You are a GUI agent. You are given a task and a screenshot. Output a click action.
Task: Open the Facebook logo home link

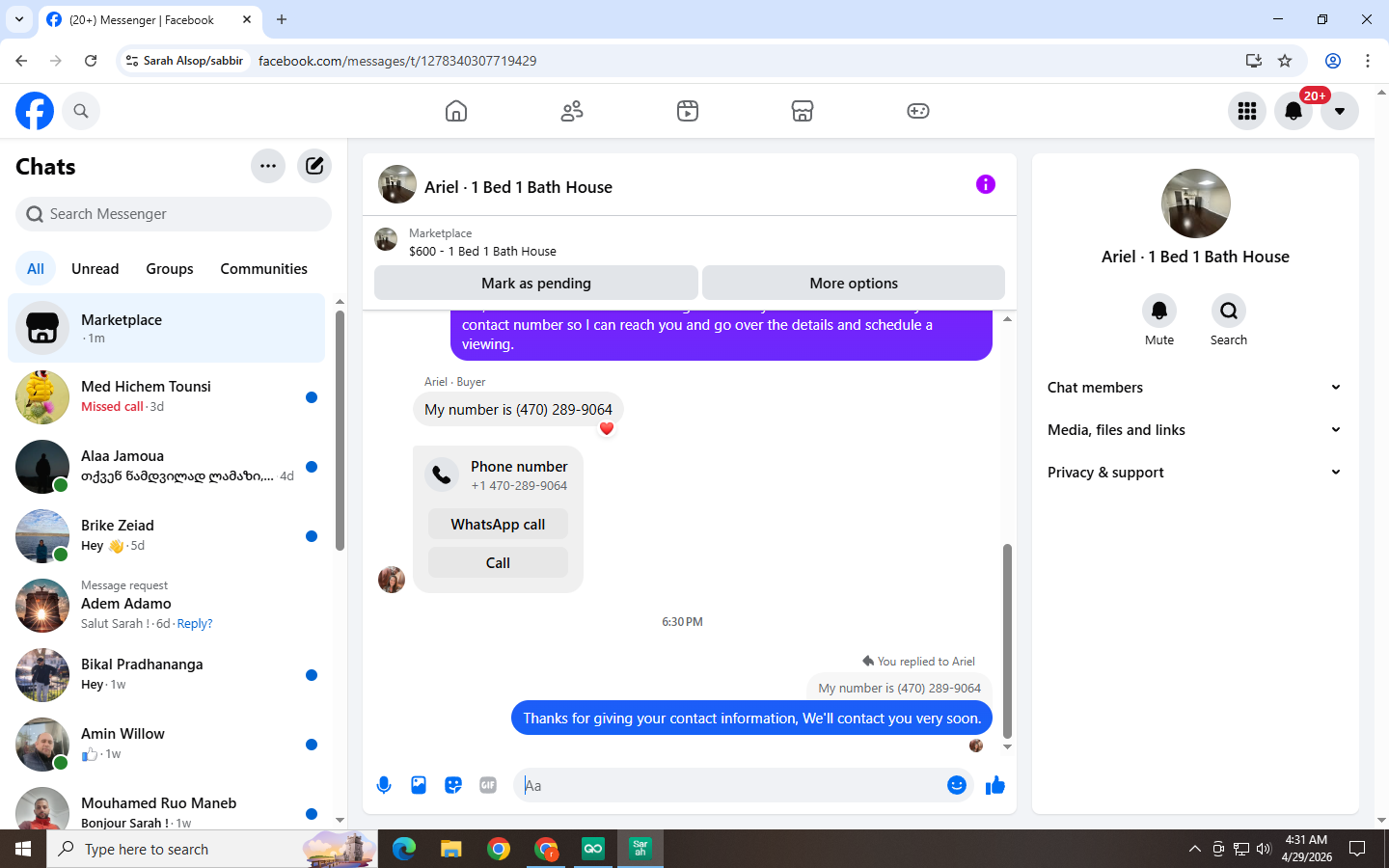35,111
